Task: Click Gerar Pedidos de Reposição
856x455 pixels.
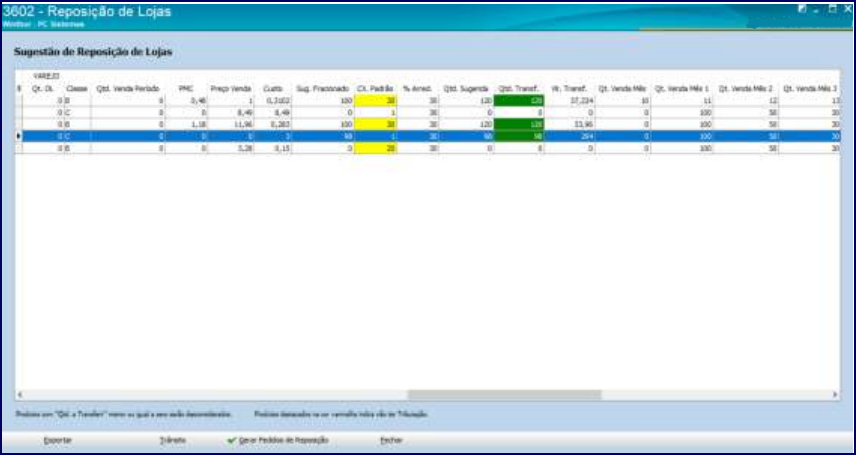Action: 283,440
